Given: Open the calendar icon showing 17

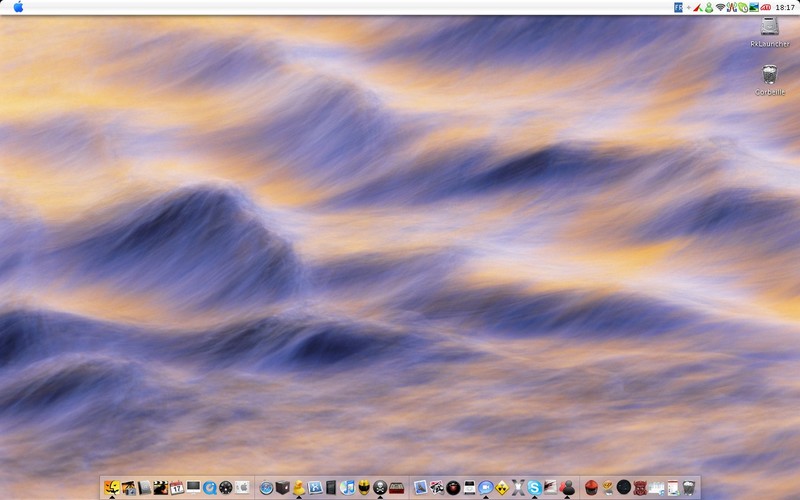Looking at the screenshot, I should [177, 488].
